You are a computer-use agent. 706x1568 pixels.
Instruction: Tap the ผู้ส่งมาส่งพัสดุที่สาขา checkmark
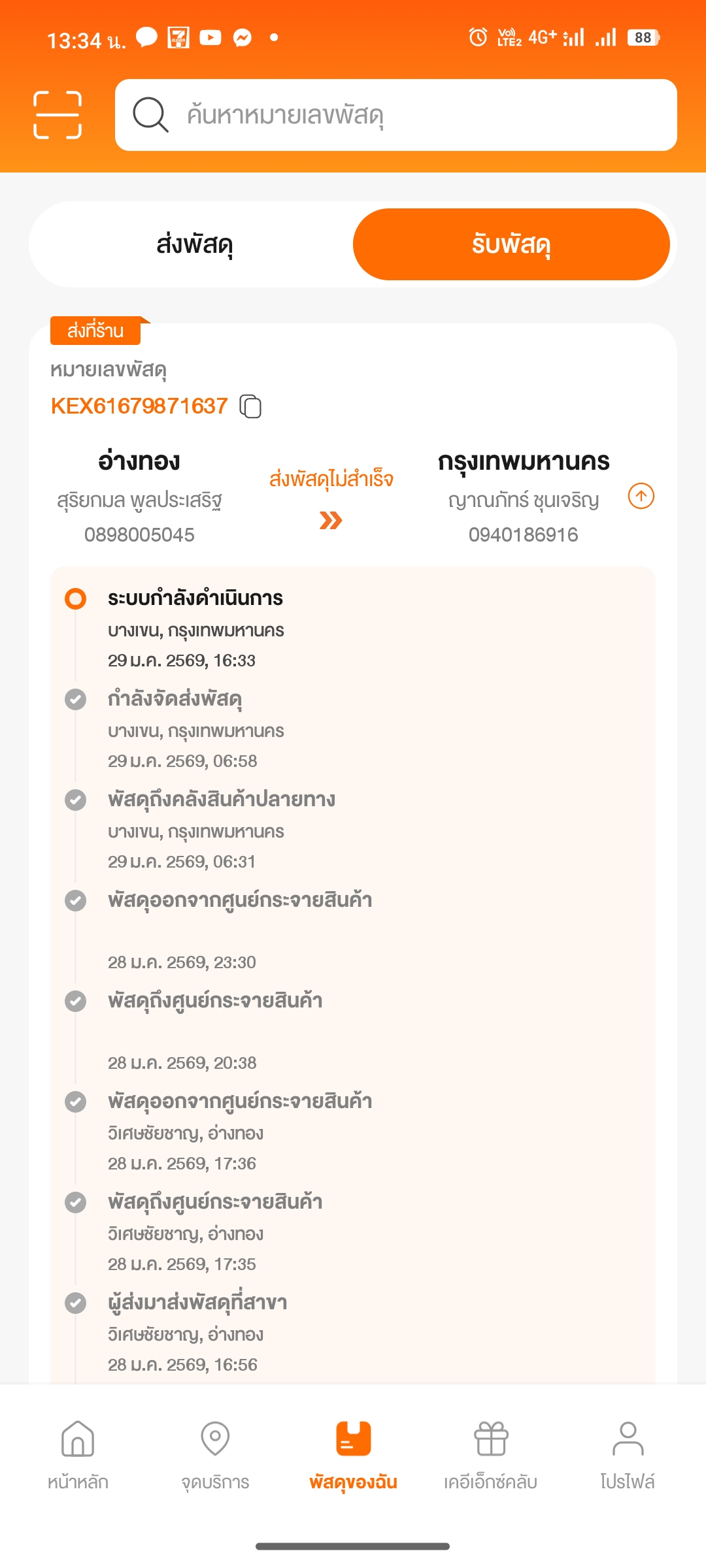(76, 1303)
